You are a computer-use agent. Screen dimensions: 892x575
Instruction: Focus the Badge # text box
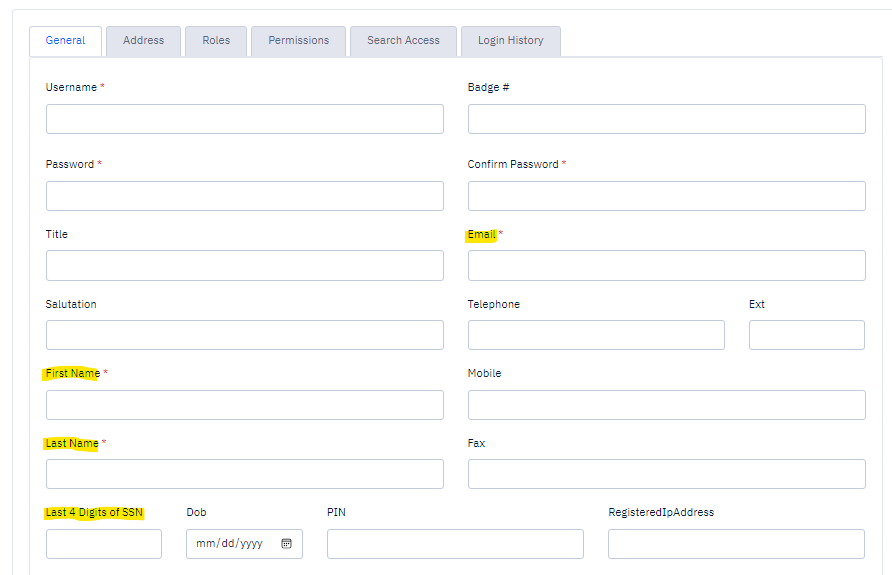click(666, 119)
